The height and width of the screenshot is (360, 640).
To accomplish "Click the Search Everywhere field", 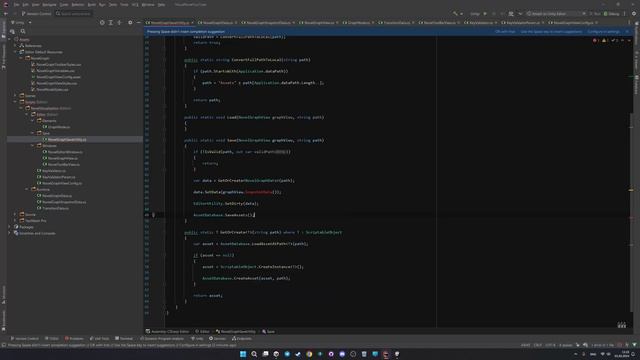I will (74, 13).
